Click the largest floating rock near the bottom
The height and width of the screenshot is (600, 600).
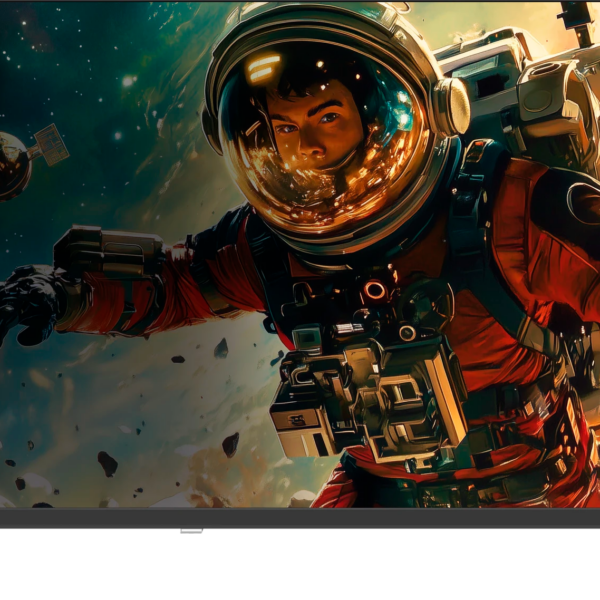108,463
